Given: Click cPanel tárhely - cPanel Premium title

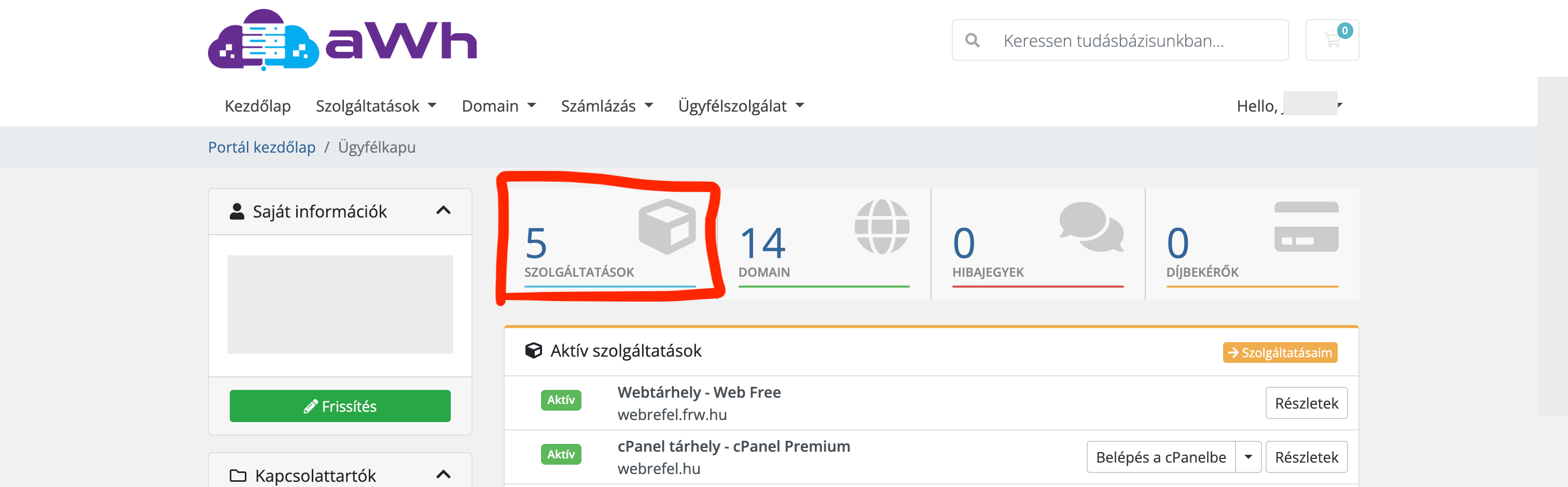Looking at the screenshot, I should tap(733, 446).
